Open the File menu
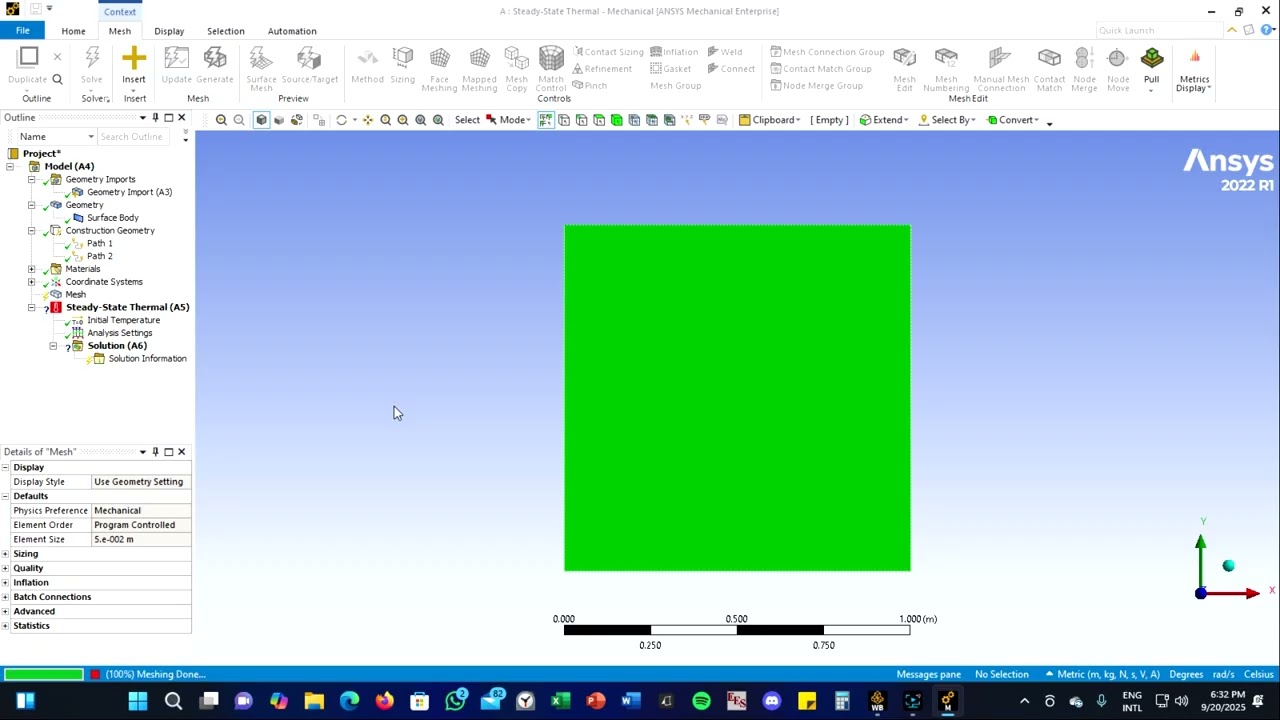1280x720 pixels. pyautogui.click(x=23, y=31)
